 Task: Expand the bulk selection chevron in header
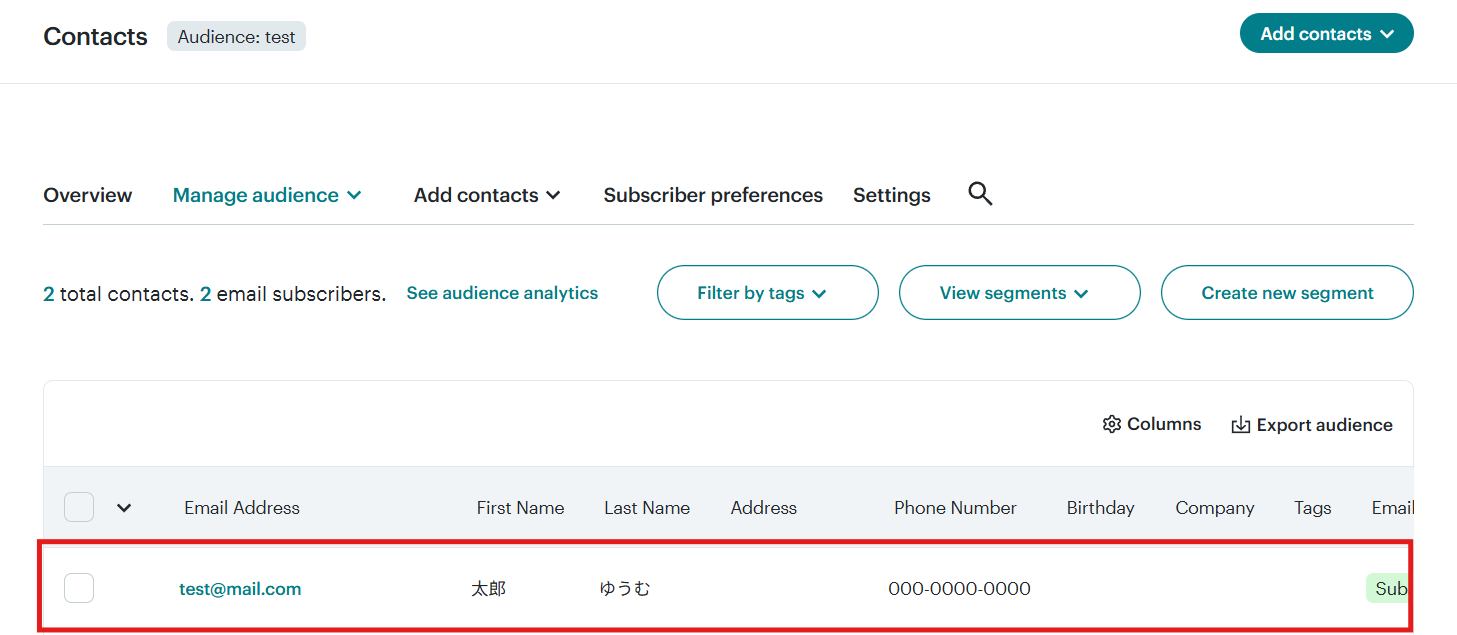124,507
